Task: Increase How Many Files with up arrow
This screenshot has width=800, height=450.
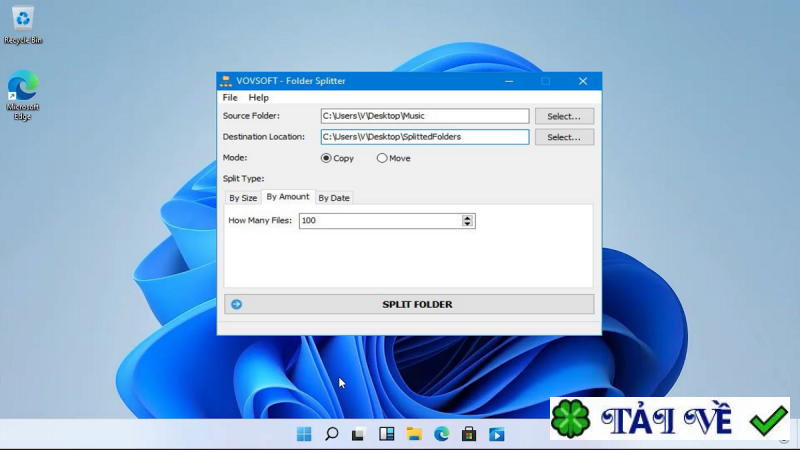Action: 467,217
